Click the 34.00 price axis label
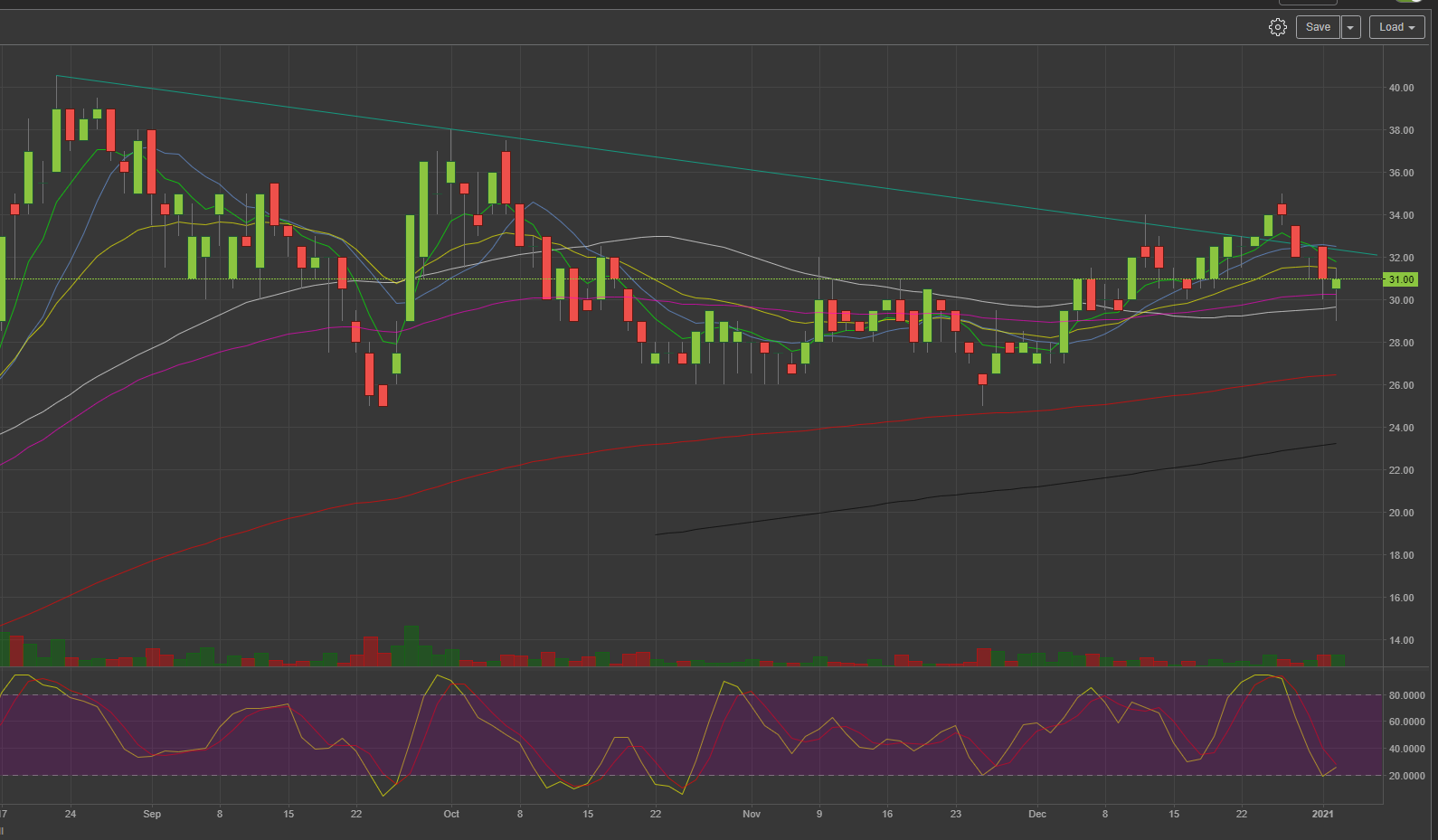The width and height of the screenshot is (1438, 840). click(1401, 215)
